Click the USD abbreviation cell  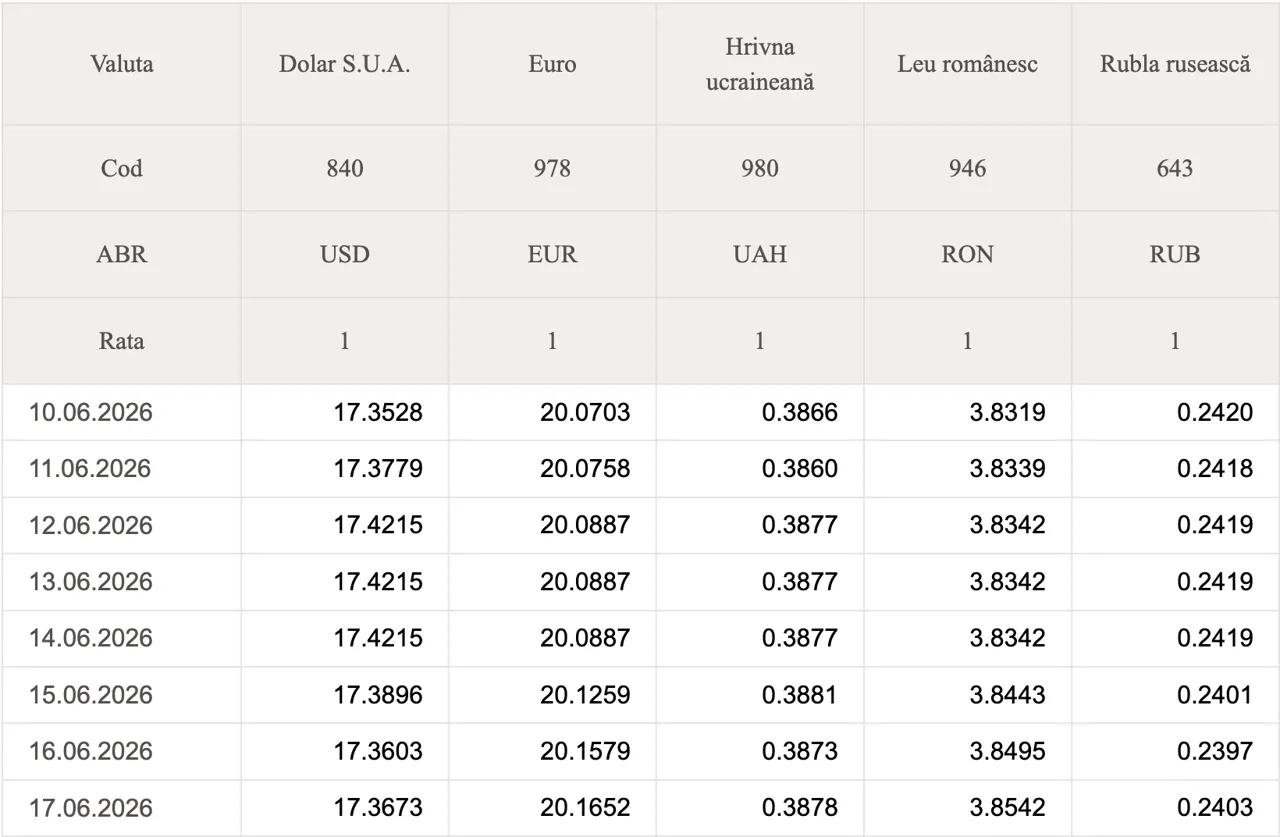[x=344, y=254]
